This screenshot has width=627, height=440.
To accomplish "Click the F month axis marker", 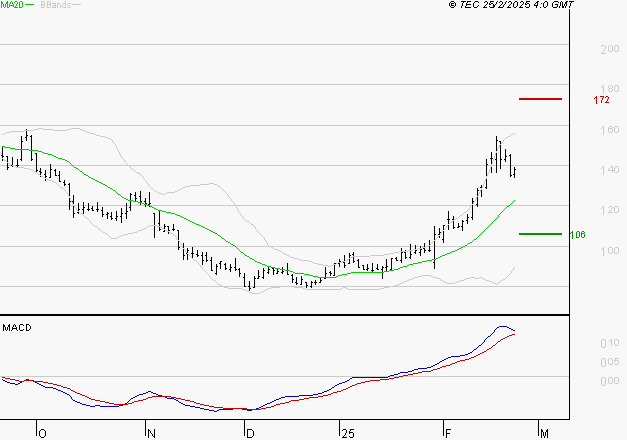I will [x=448, y=434].
